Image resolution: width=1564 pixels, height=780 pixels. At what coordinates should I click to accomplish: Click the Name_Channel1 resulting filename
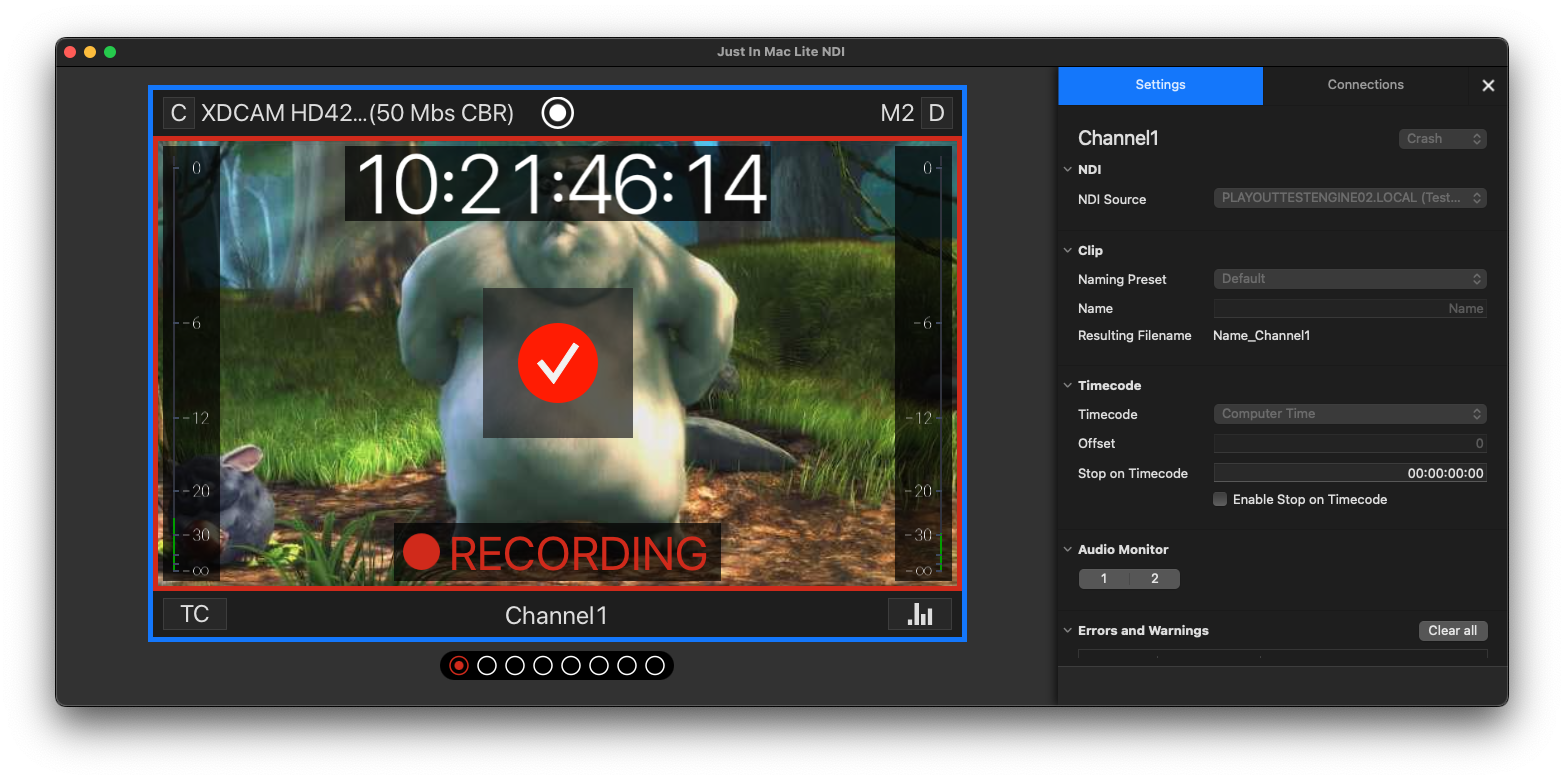point(1261,336)
